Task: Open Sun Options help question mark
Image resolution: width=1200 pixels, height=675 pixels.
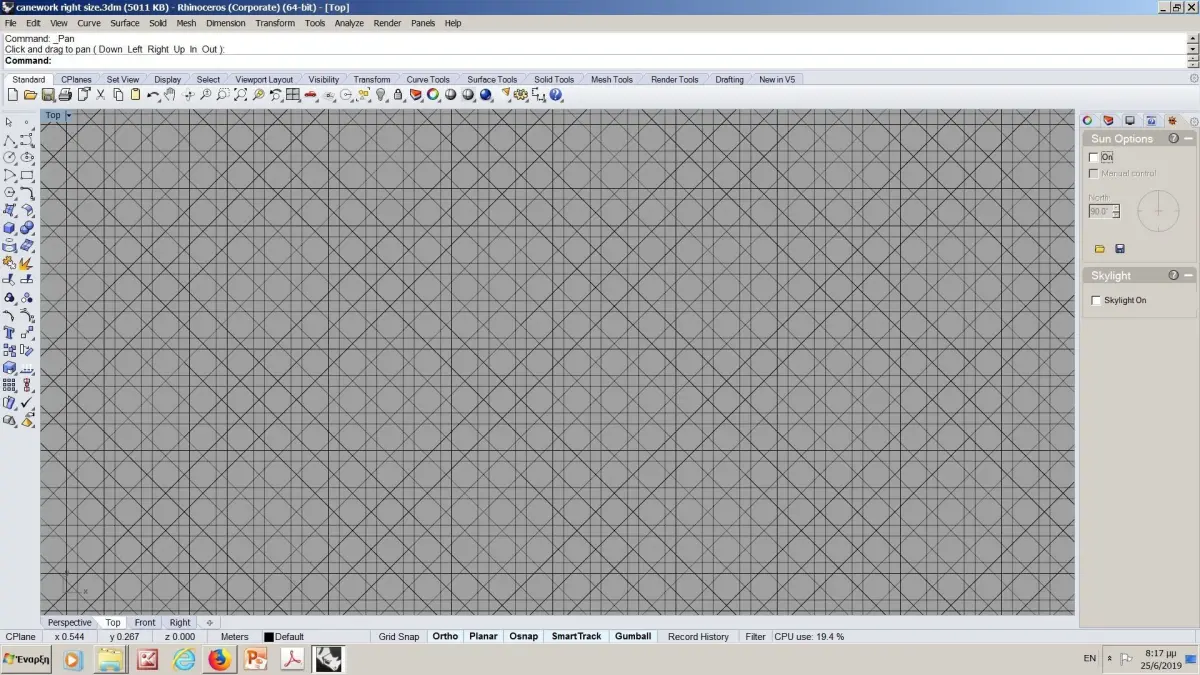Action: coord(1174,139)
